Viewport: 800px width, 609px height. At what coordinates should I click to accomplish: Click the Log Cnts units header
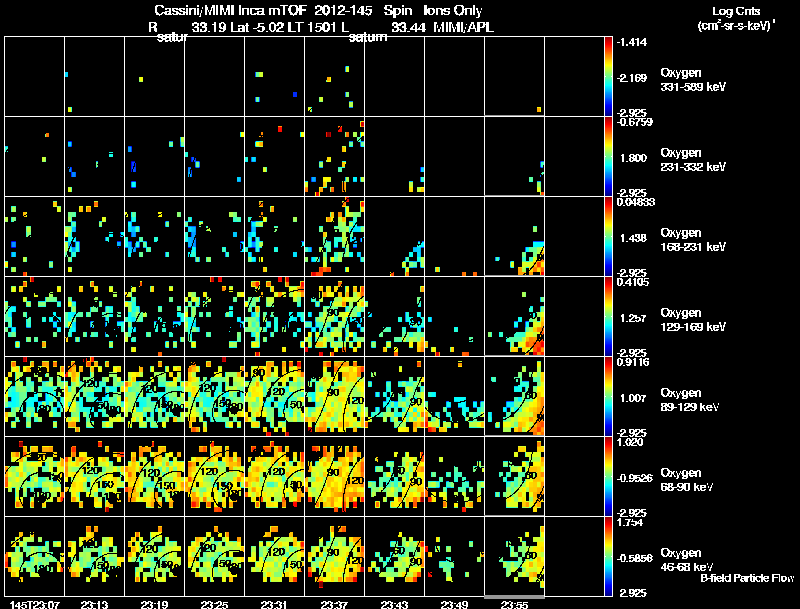tap(736, 18)
